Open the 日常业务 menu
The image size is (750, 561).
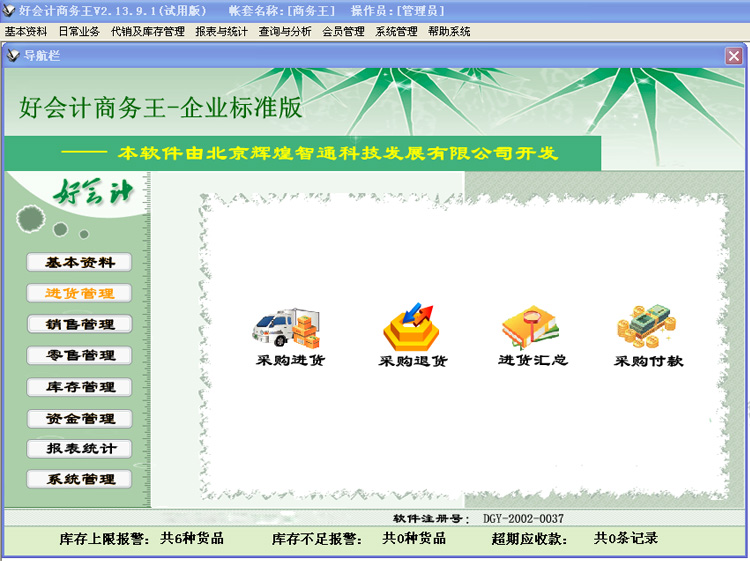tap(79, 32)
